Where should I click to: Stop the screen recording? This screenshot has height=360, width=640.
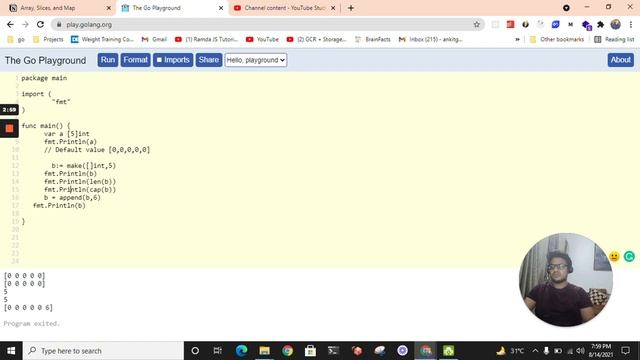[x=9, y=129]
